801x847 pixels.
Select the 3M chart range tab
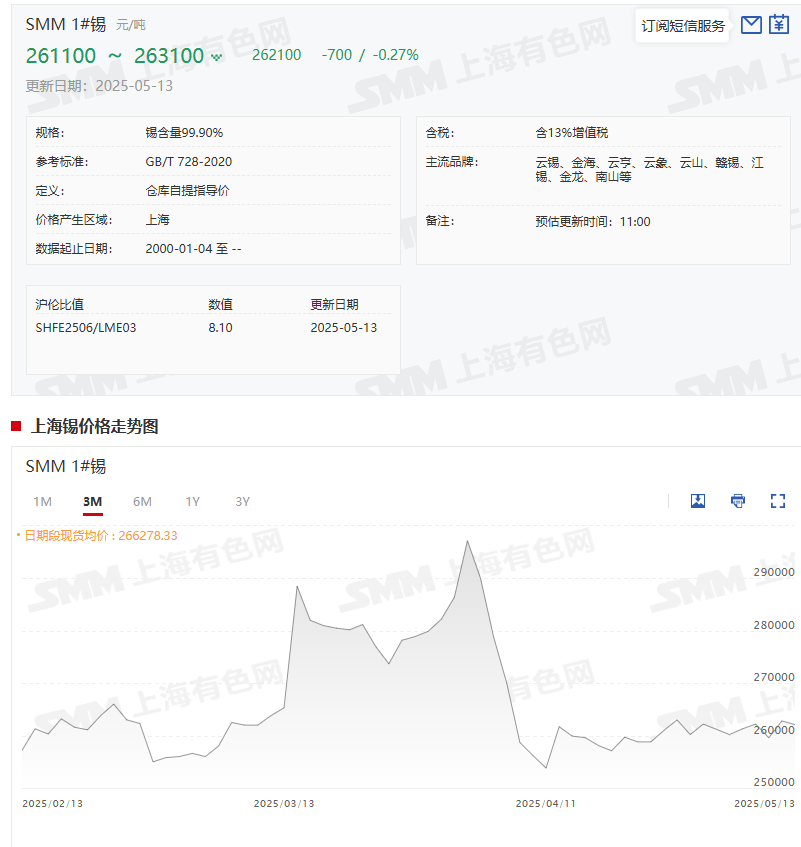(x=92, y=502)
